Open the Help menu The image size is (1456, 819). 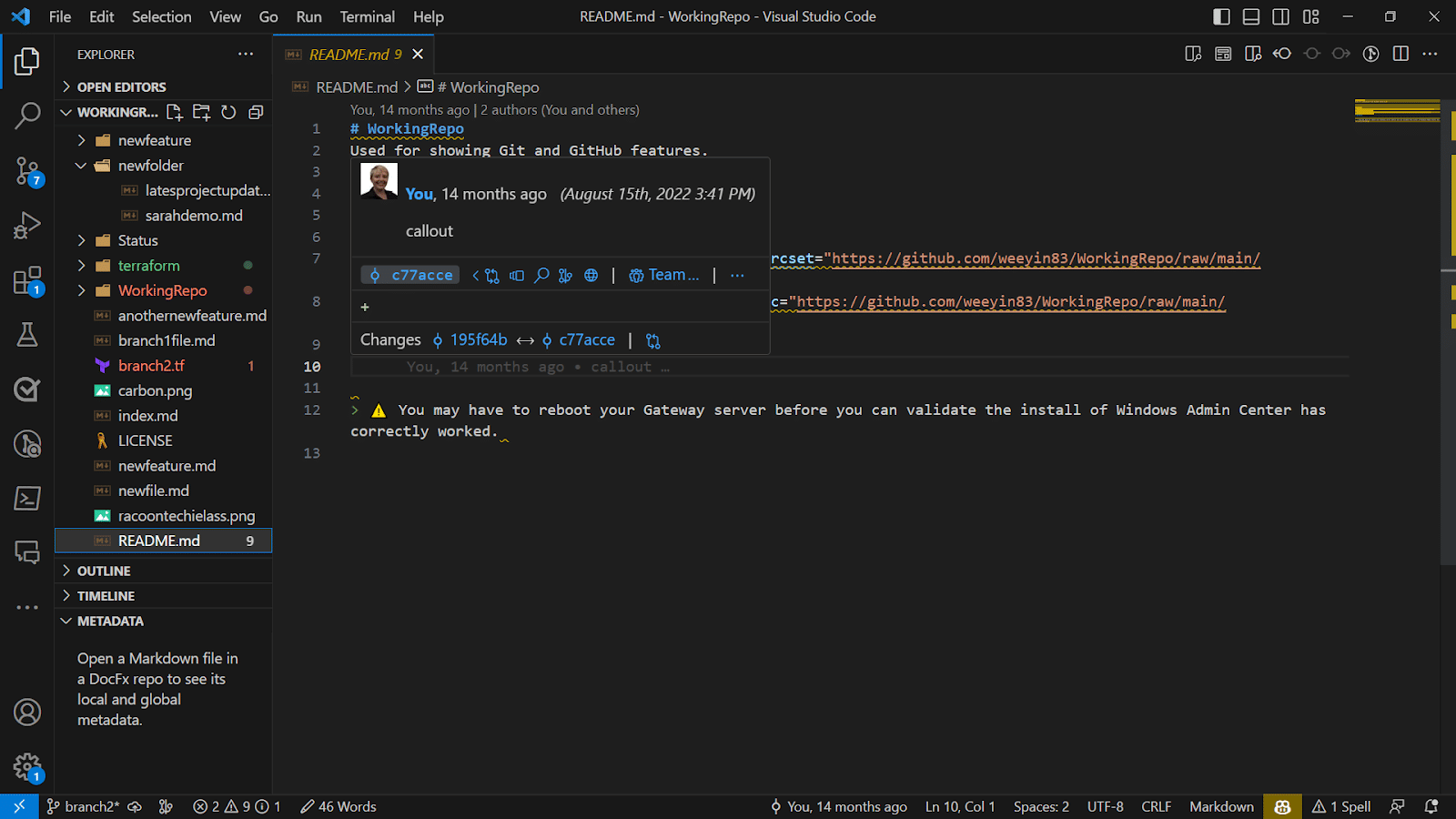tap(428, 16)
